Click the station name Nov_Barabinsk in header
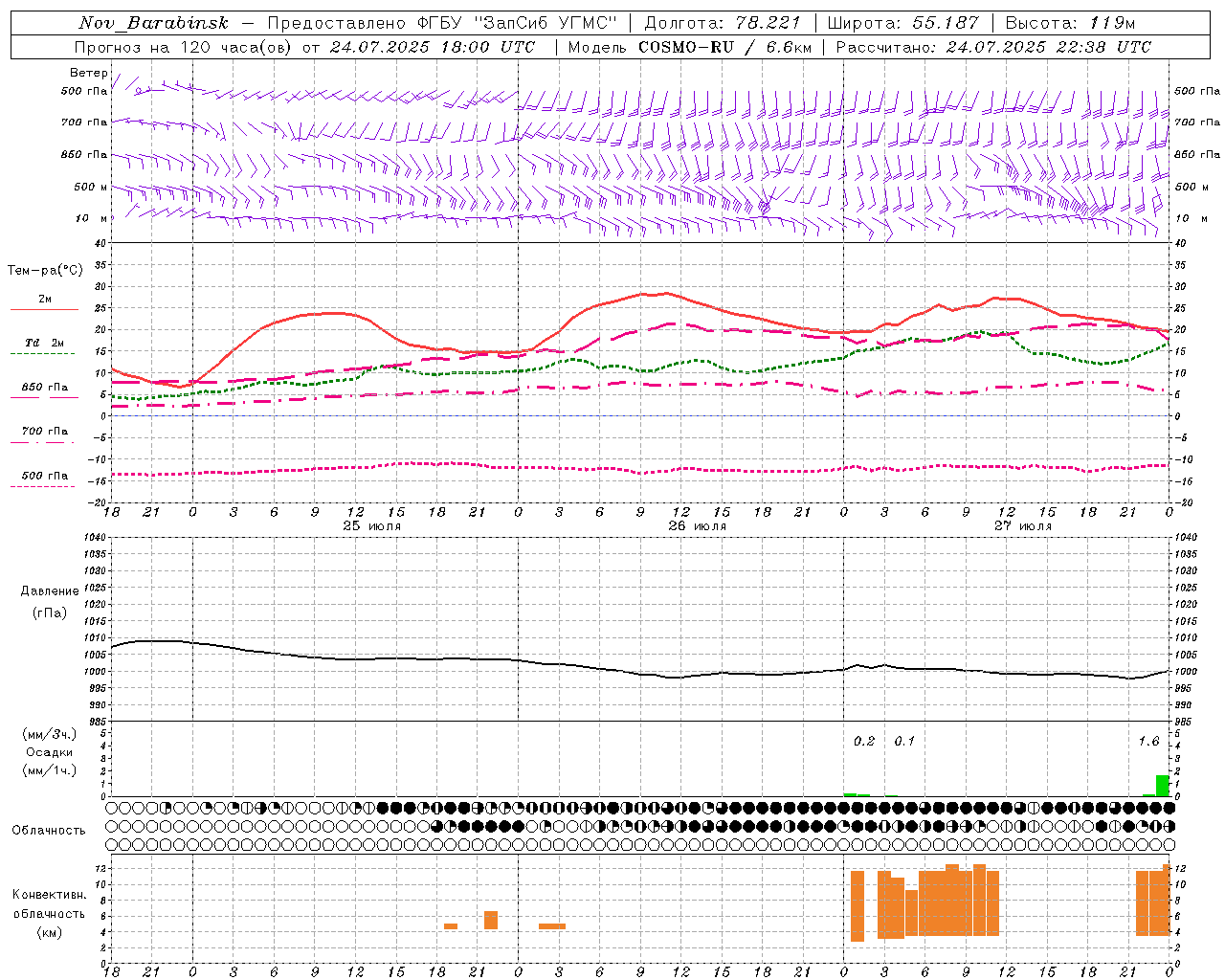This screenshot has width=1225, height=980. click(x=153, y=23)
